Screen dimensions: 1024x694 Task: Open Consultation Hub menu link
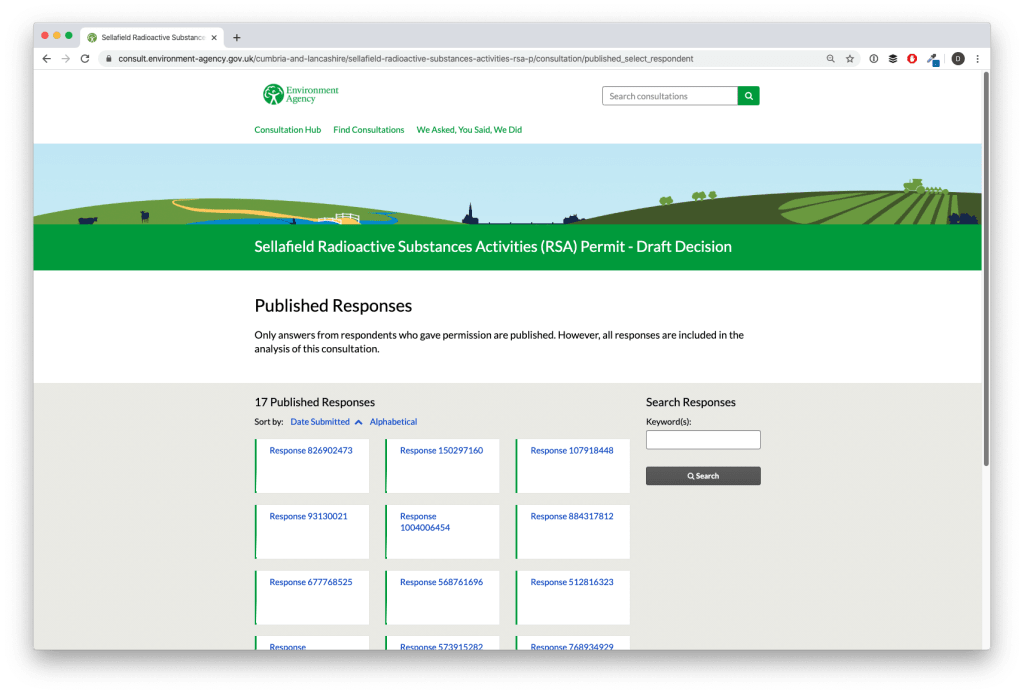287,130
